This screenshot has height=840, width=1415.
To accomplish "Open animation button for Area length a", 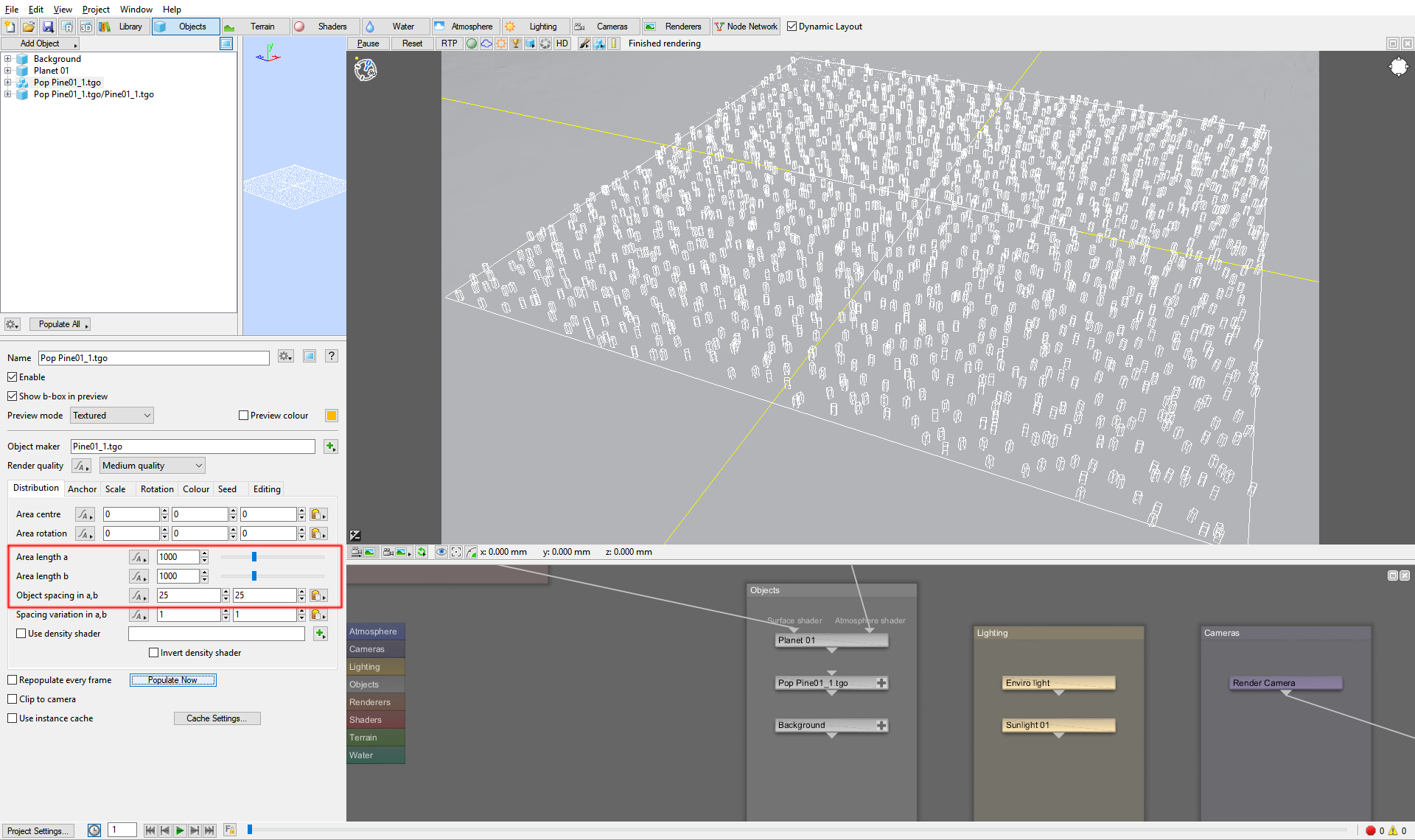I will point(139,557).
